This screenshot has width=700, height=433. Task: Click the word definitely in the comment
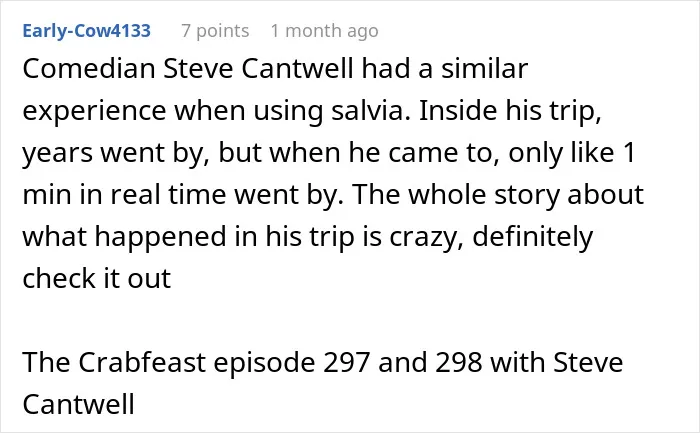(x=533, y=237)
